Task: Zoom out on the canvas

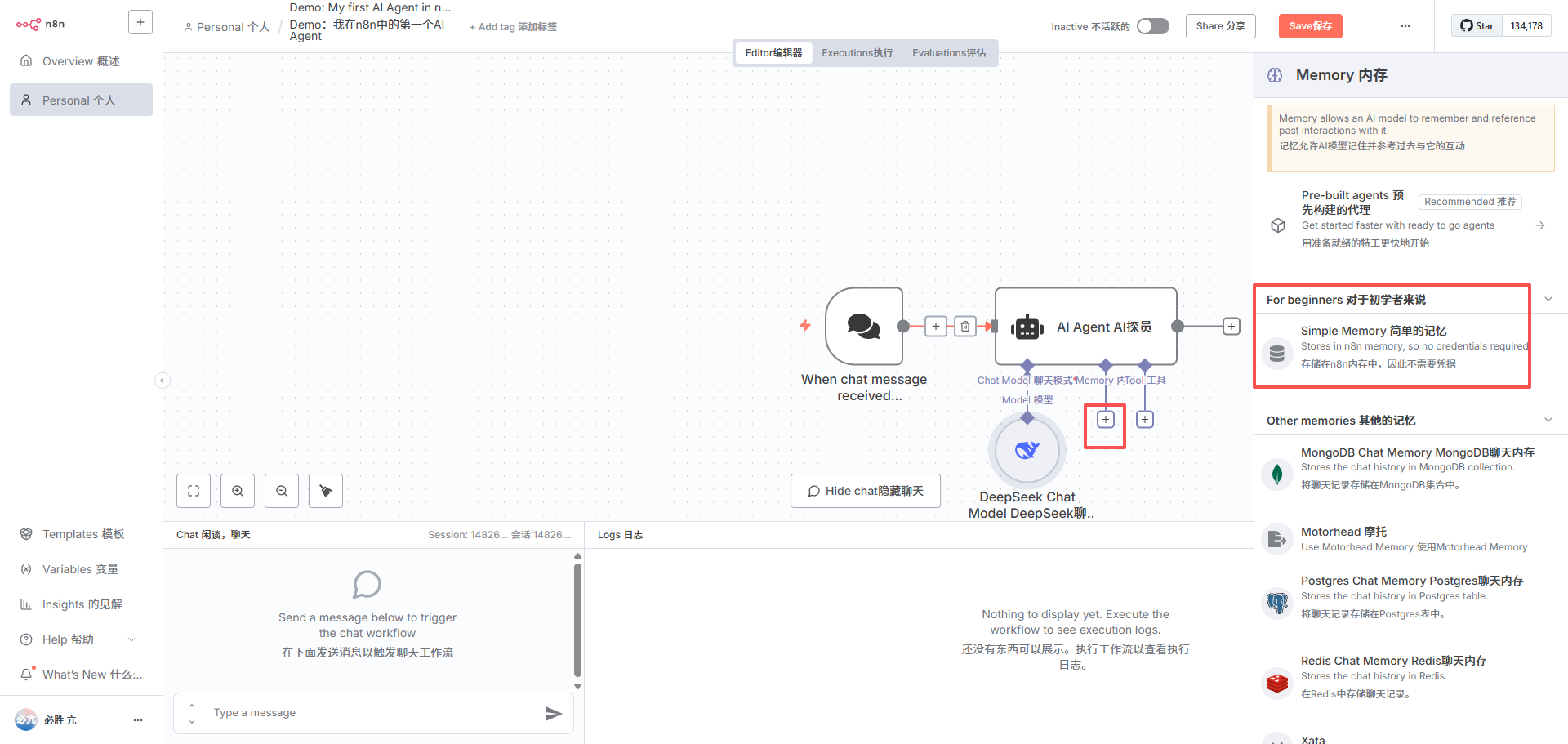Action: pyautogui.click(x=282, y=491)
